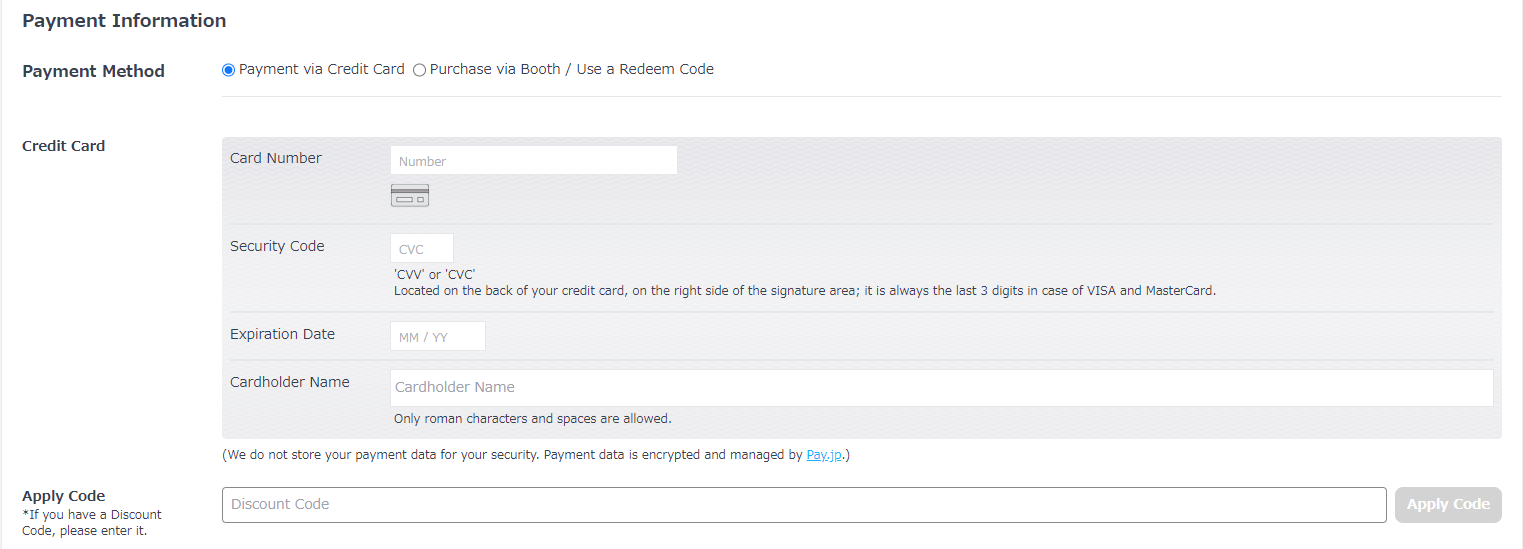This screenshot has width=1523, height=549.
Task: Choose Purchase via Booth / Redeem Code radio
Action: point(419,70)
